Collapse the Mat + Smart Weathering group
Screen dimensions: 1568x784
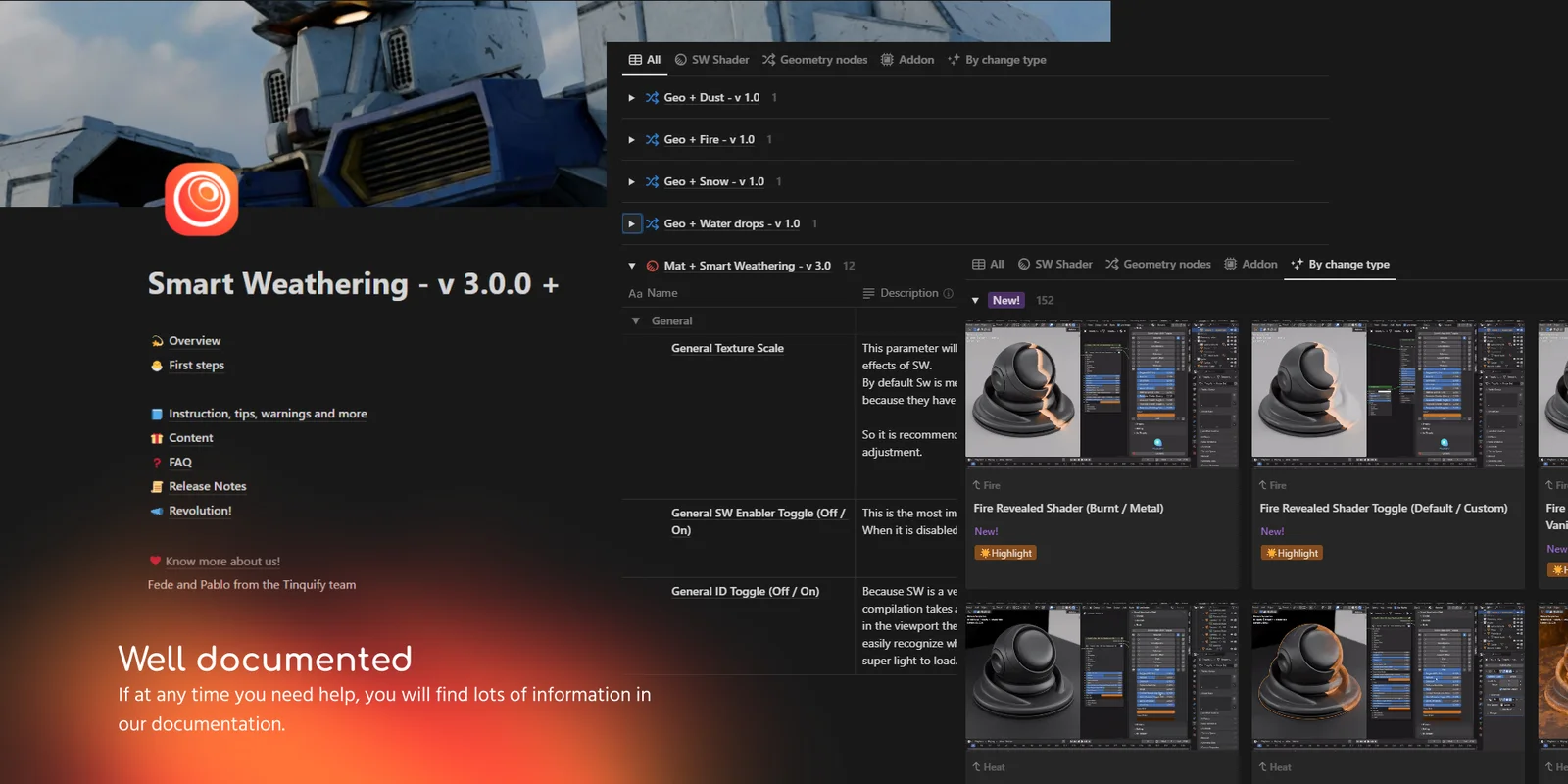pos(631,266)
